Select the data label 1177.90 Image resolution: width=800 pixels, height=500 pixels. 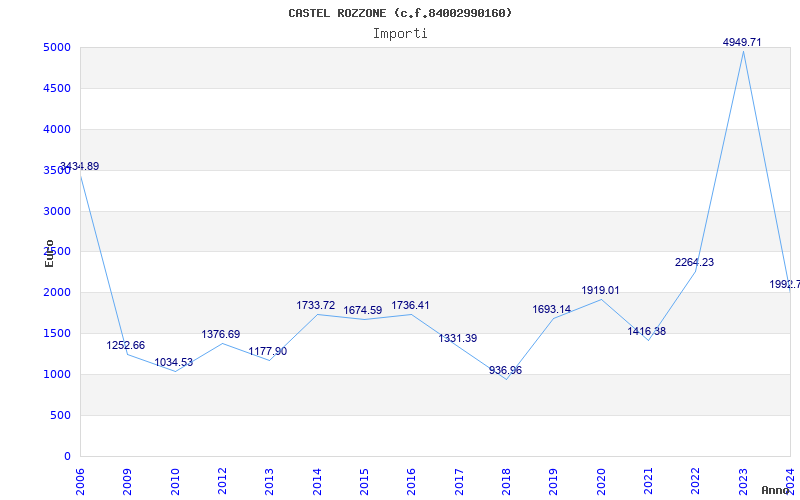[267, 352]
